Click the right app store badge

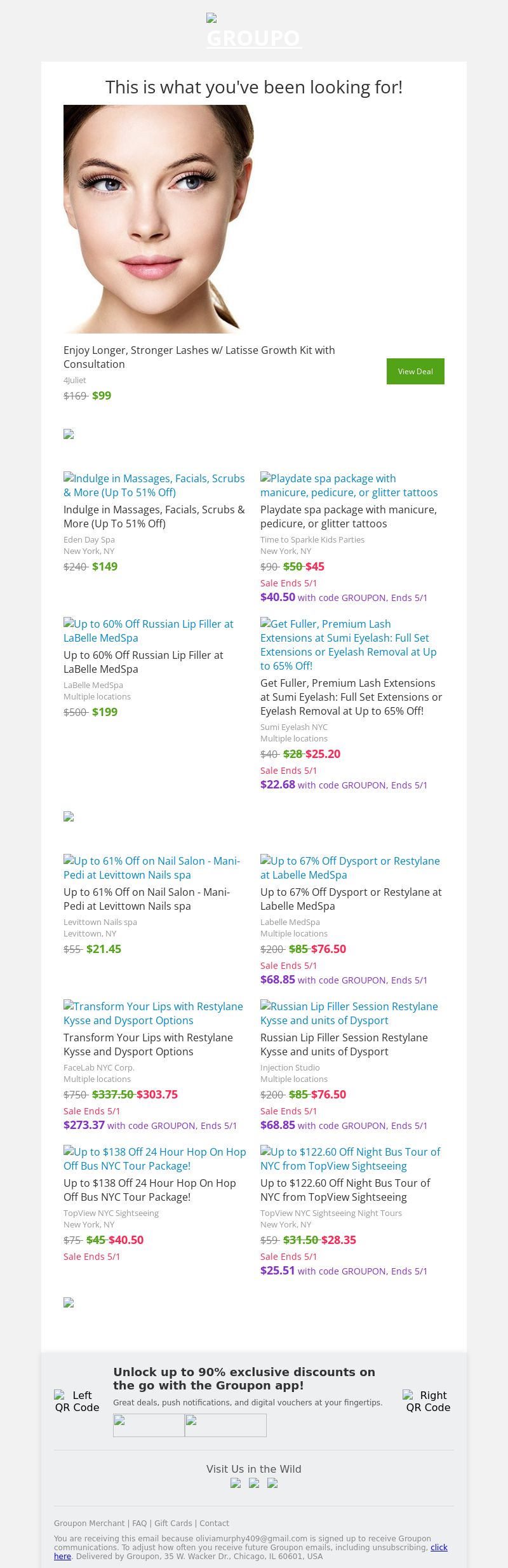pyautogui.click(x=225, y=1425)
